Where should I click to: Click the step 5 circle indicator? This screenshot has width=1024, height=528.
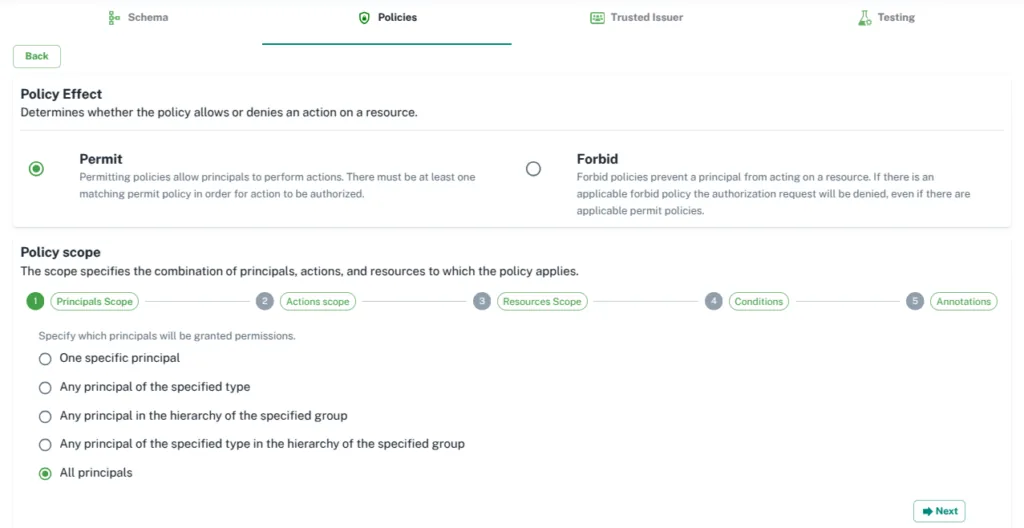[x=915, y=301]
